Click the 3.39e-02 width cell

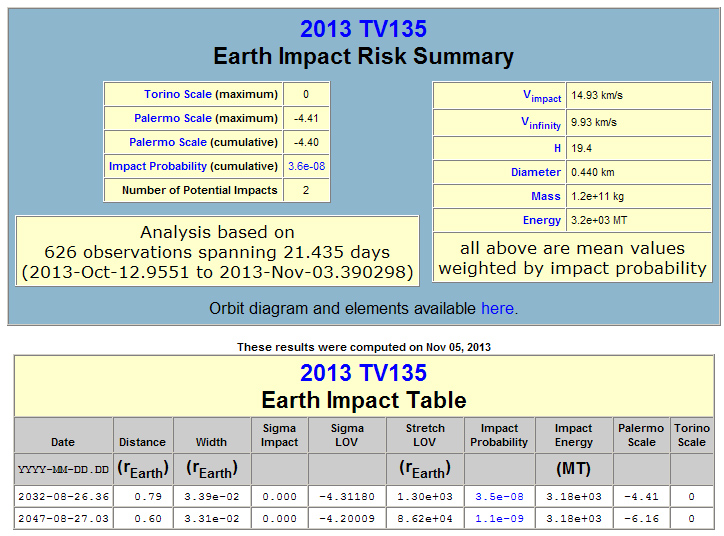(211, 497)
